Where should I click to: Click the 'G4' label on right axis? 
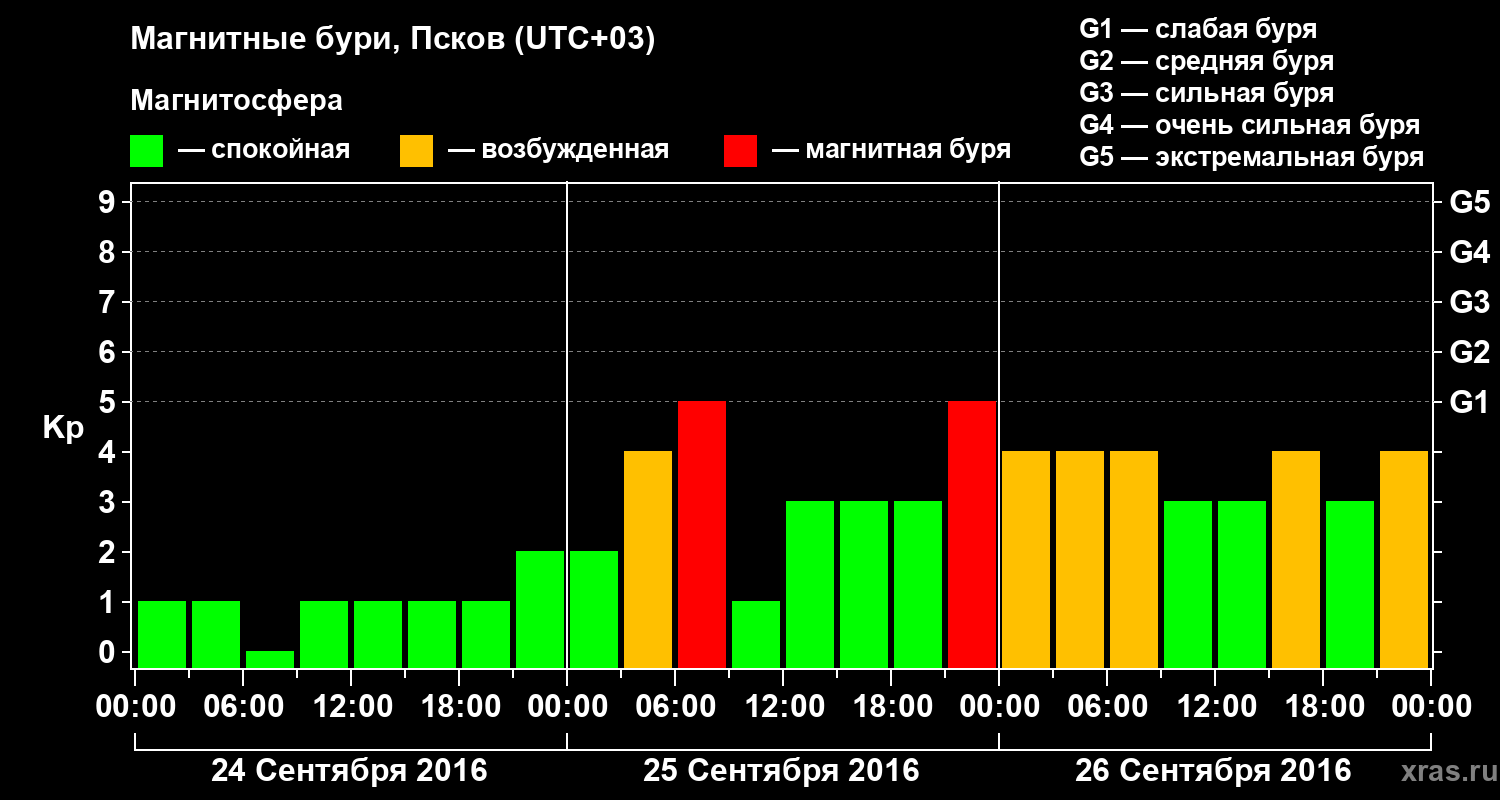(1470, 253)
